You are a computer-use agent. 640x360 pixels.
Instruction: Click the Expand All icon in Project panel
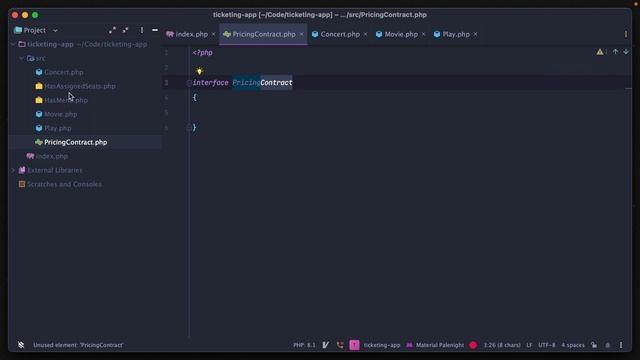(112, 30)
